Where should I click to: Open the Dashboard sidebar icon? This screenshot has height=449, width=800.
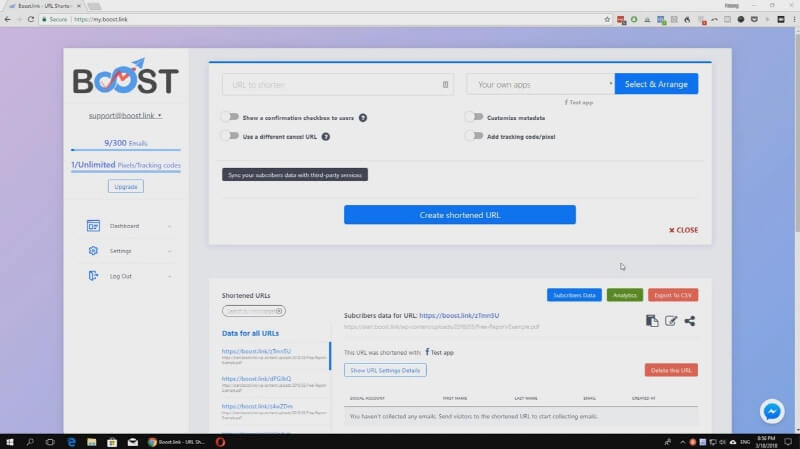[93, 226]
